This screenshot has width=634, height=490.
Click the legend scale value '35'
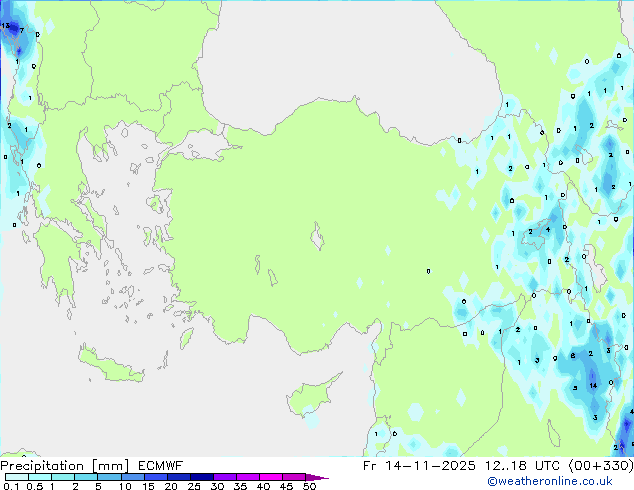(x=240, y=486)
